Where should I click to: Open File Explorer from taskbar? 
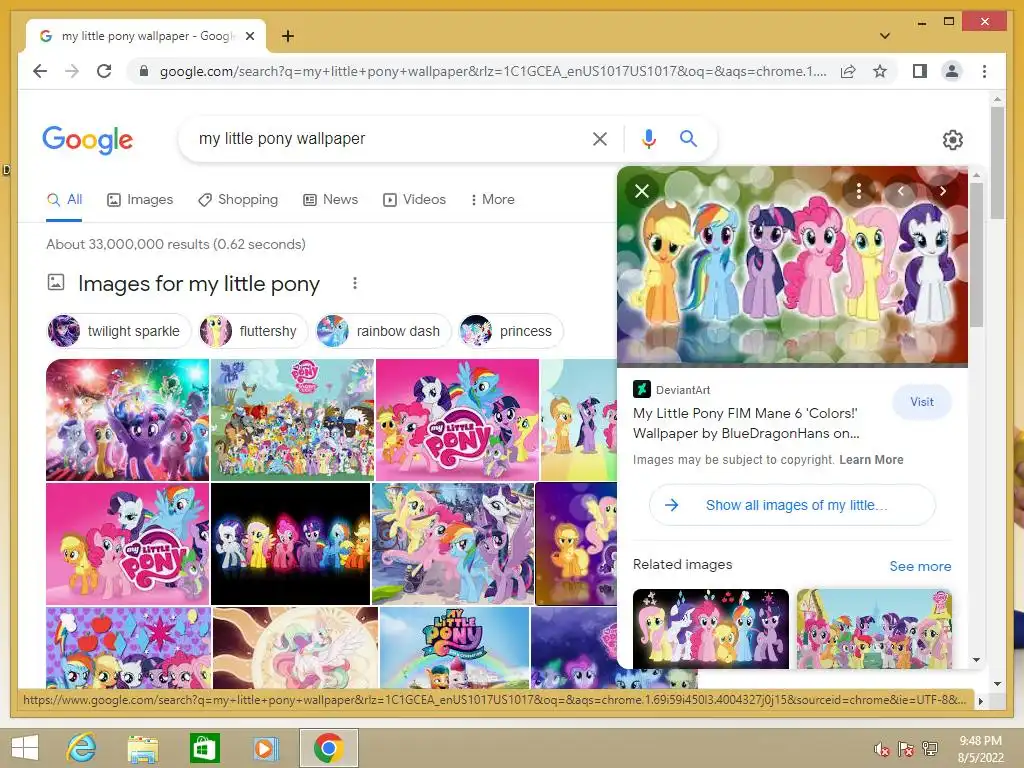pos(142,747)
